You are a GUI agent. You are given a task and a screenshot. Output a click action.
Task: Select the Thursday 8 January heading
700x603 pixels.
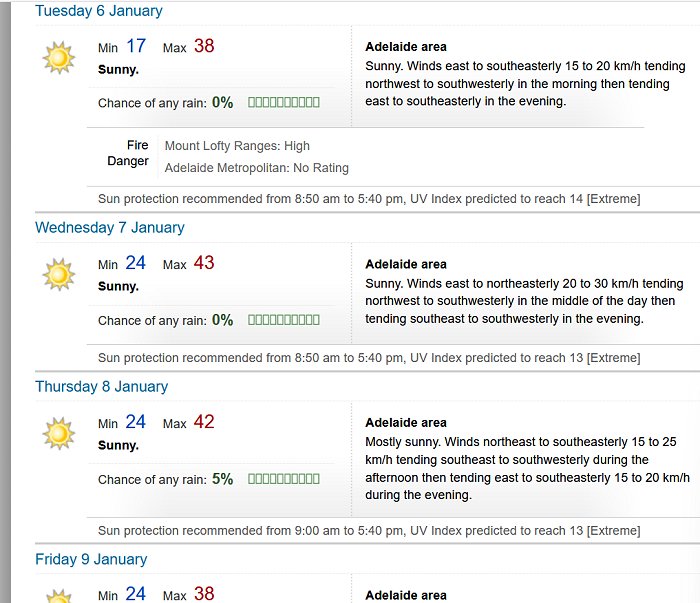102,386
